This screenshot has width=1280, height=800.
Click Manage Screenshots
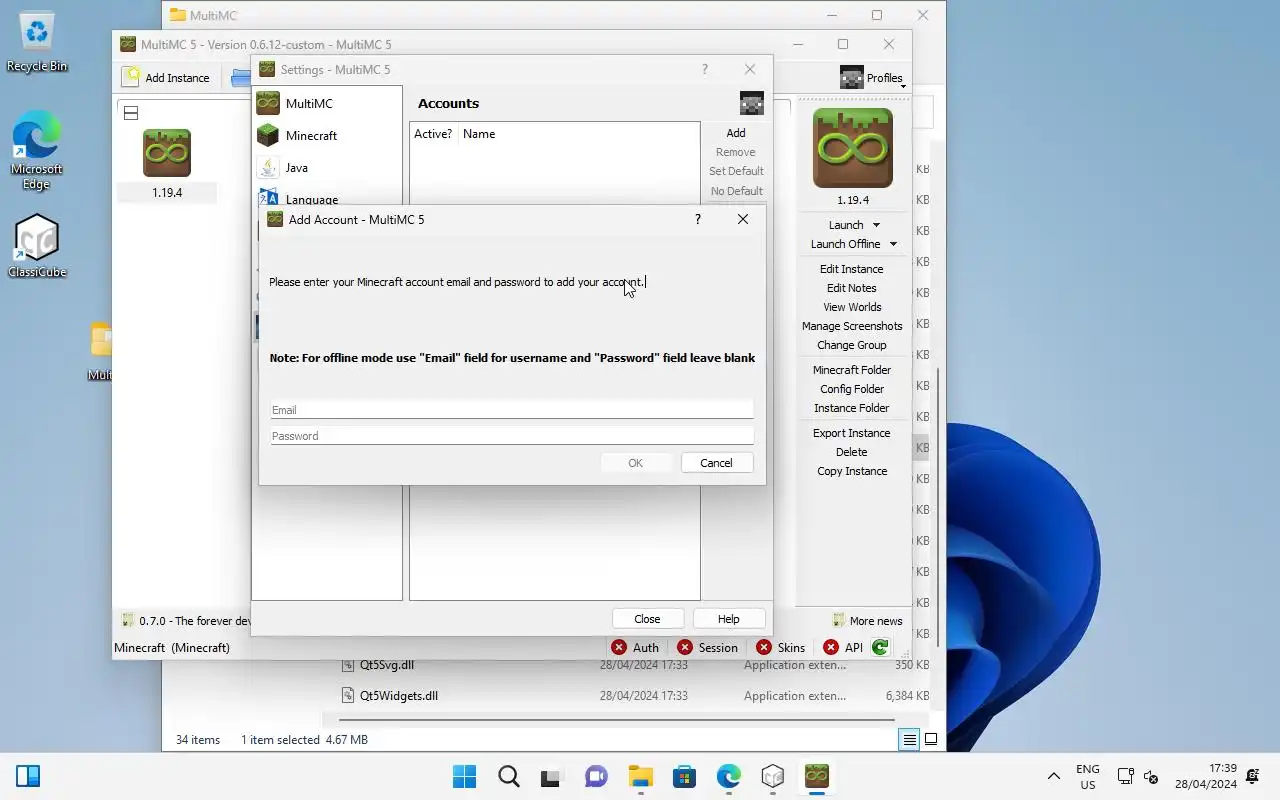(852, 326)
